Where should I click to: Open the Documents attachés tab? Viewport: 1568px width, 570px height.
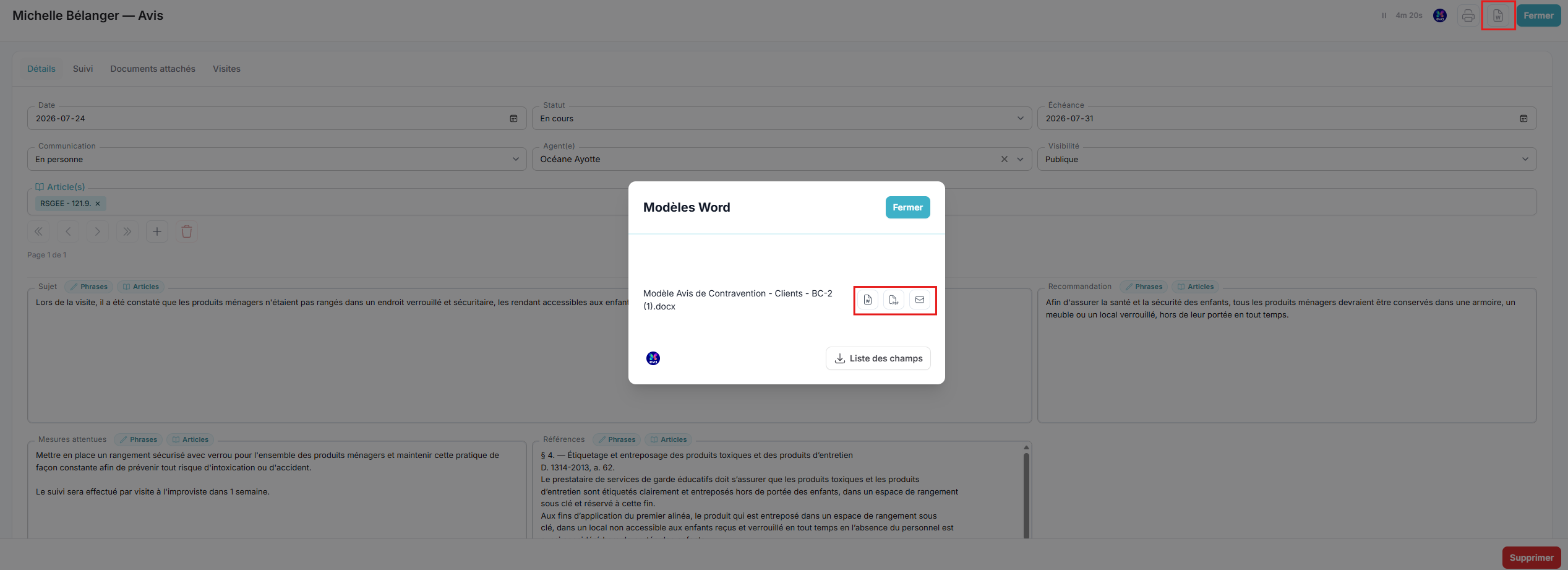153,69
